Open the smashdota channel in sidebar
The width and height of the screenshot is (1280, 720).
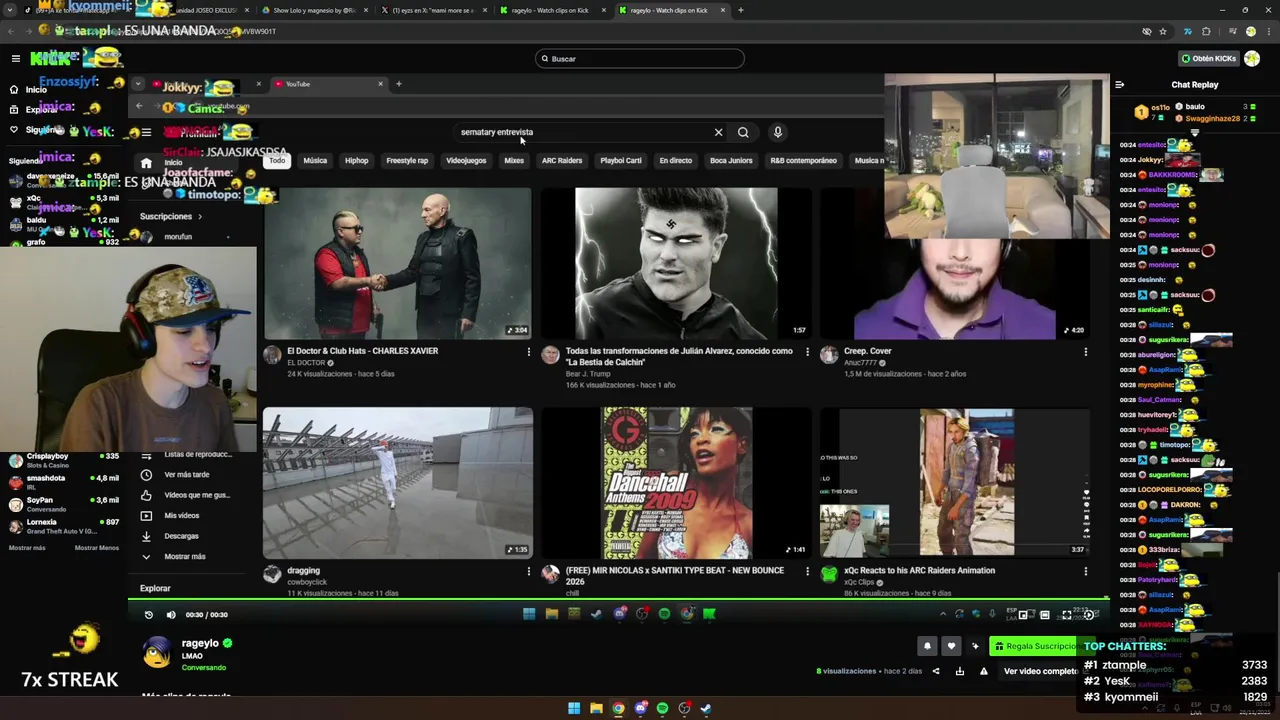(x=62, y=482)
